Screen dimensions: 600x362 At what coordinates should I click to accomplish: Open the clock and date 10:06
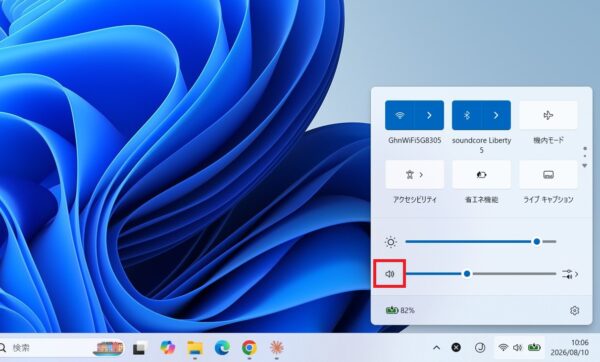(x=569, y=347)
